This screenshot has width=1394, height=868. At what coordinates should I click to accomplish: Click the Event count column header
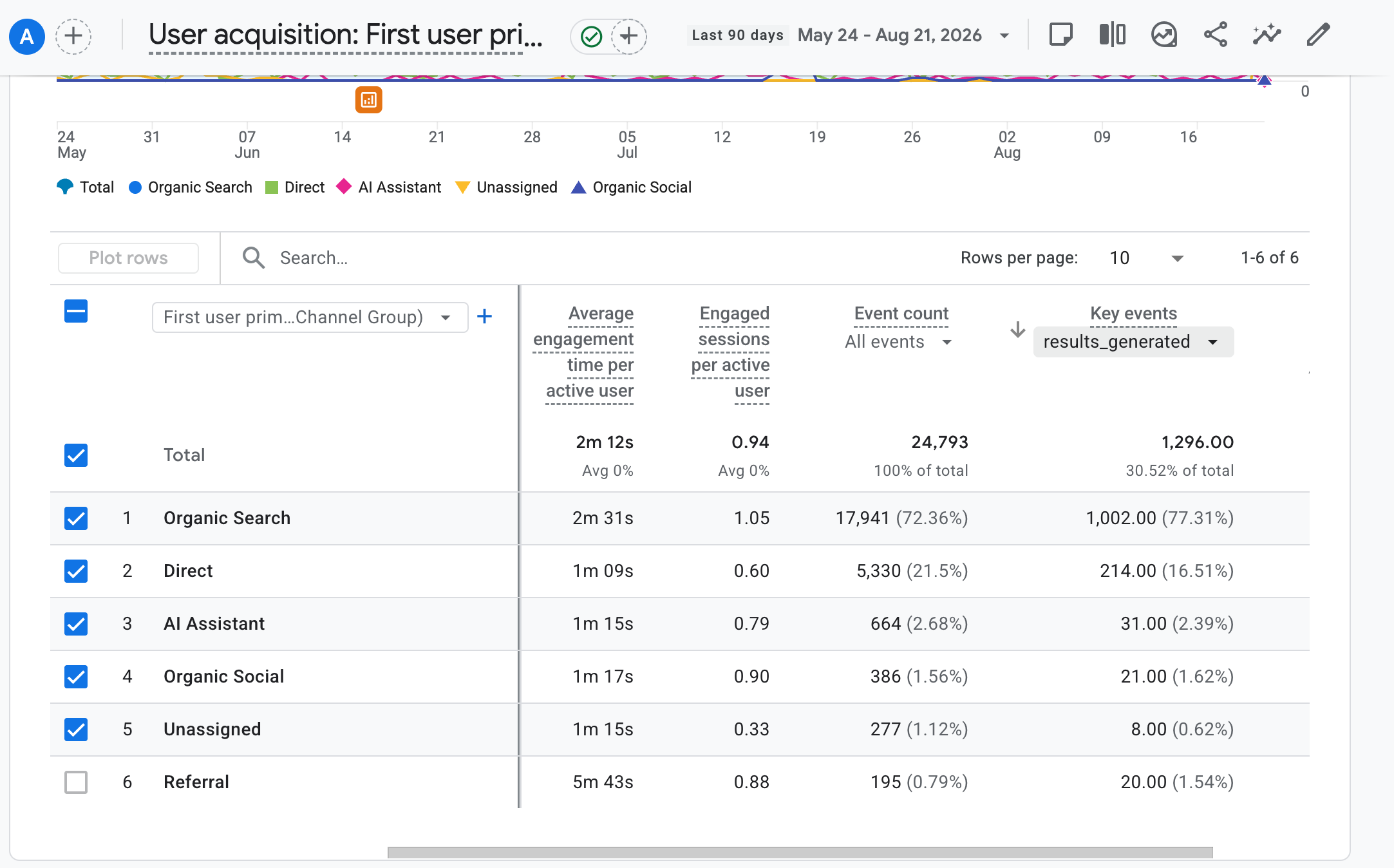(x=901, y=314)
